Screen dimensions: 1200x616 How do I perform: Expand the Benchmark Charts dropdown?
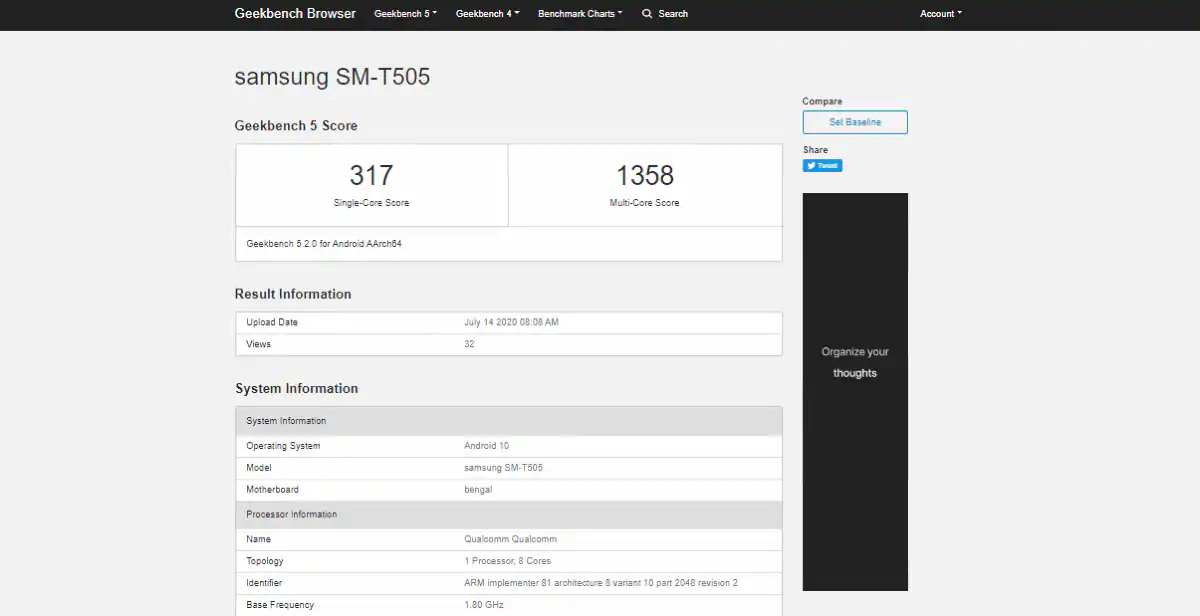(580, 14)
